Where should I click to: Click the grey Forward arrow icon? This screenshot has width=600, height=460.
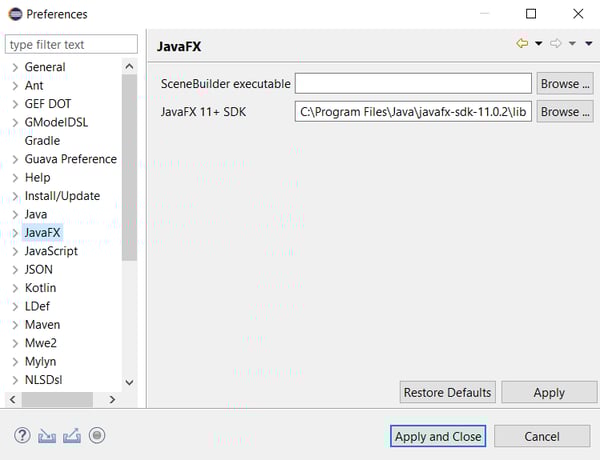pyautogui.click(x=556, y=44)
